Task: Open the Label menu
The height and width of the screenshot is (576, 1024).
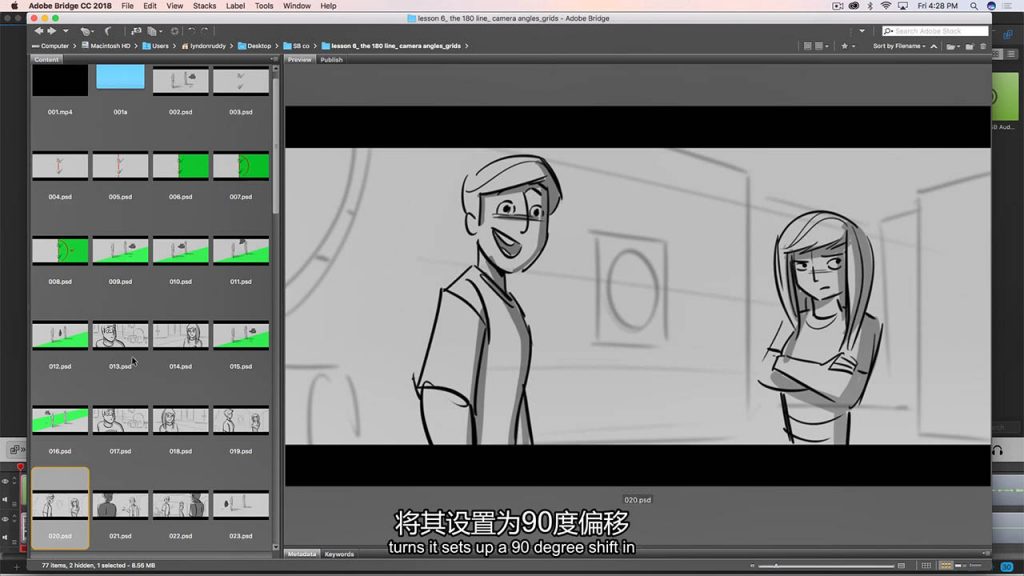Action: [x=235, y=6]
